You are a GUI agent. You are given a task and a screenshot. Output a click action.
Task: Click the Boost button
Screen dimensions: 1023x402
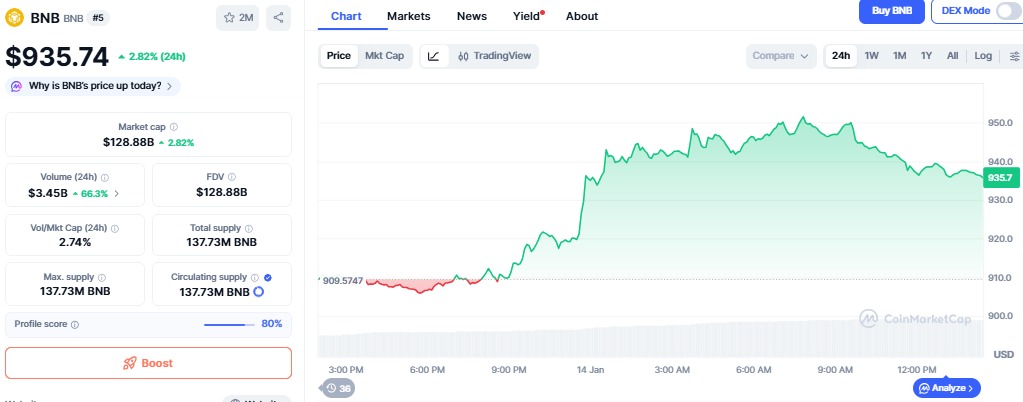pos(148,363)
